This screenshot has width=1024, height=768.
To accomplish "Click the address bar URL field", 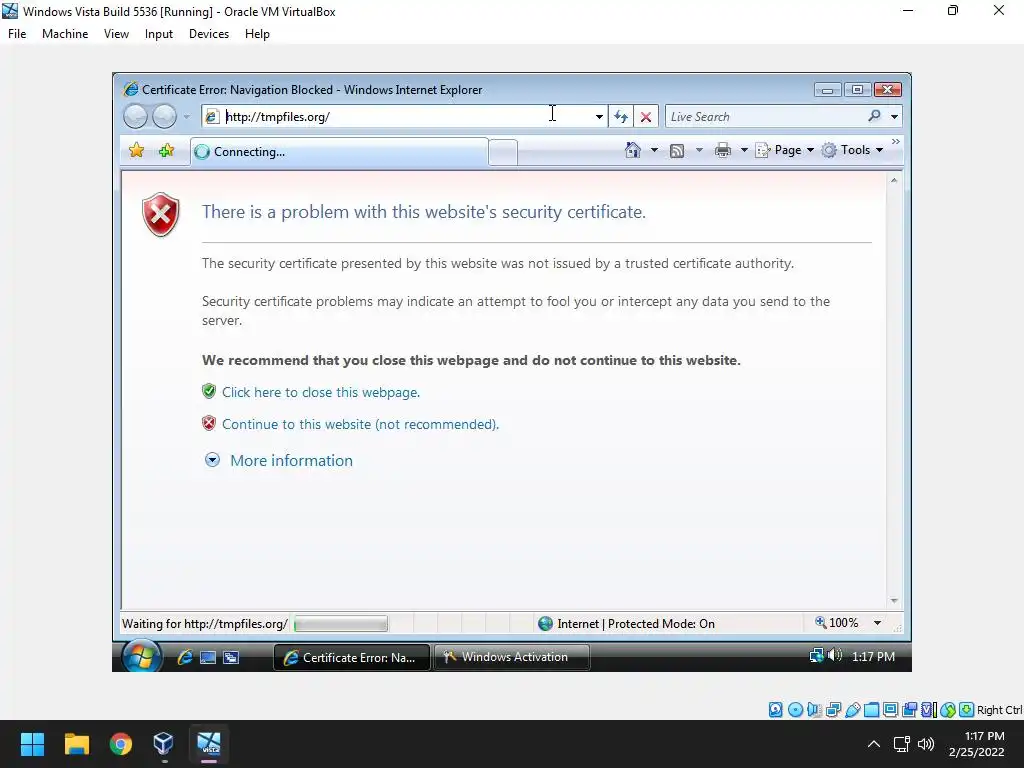I will (x=398, y=117).
